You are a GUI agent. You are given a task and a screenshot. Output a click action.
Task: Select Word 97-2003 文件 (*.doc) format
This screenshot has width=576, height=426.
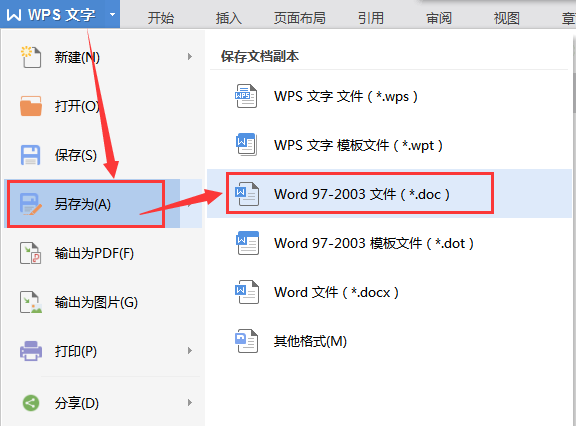[389, 194]
